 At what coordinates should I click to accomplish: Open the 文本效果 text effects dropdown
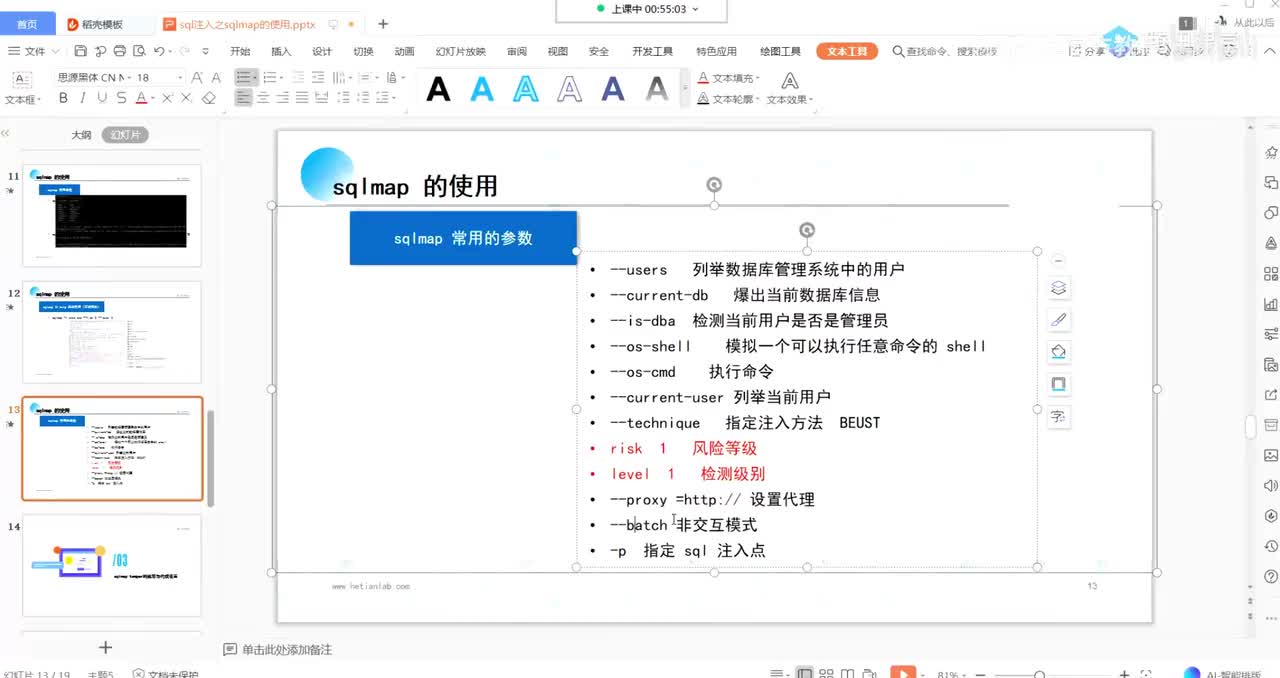tap(790, 100)
